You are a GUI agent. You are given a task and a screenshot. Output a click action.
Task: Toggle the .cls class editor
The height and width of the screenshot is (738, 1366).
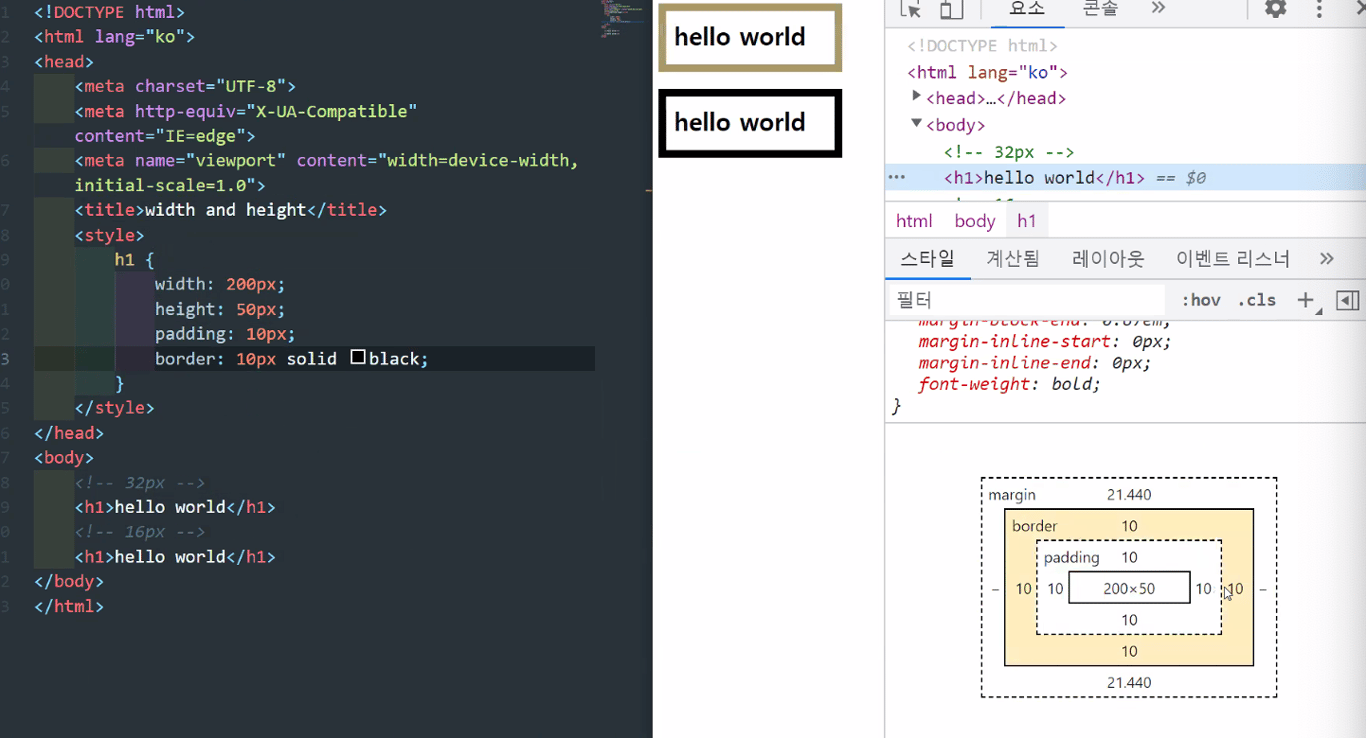[x=1257, y=300]
